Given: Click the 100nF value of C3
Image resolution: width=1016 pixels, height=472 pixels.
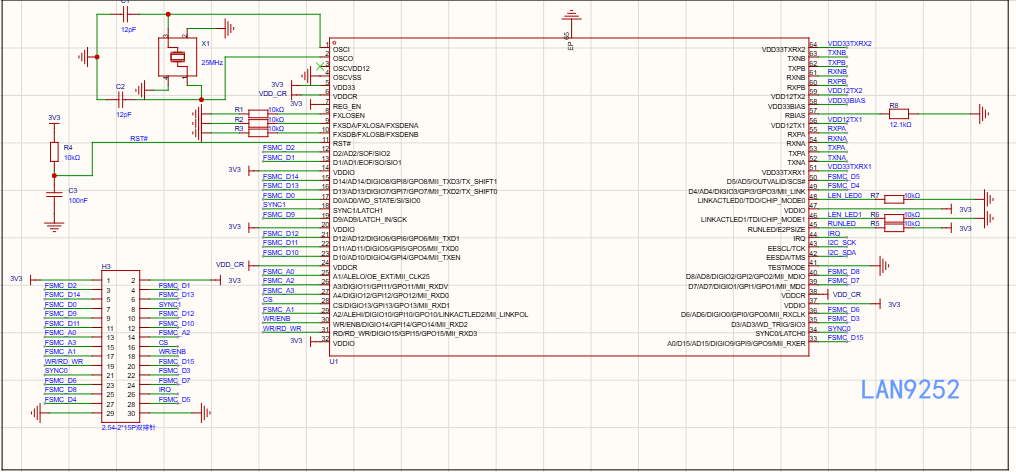Looking at the screenshot, I should [78, 201].
